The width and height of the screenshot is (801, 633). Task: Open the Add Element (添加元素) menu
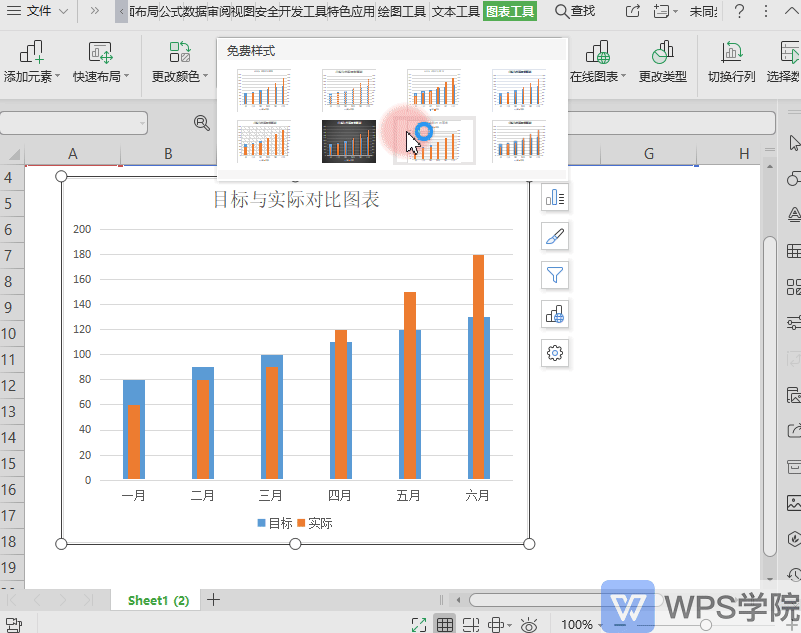(x=32, y=62)
